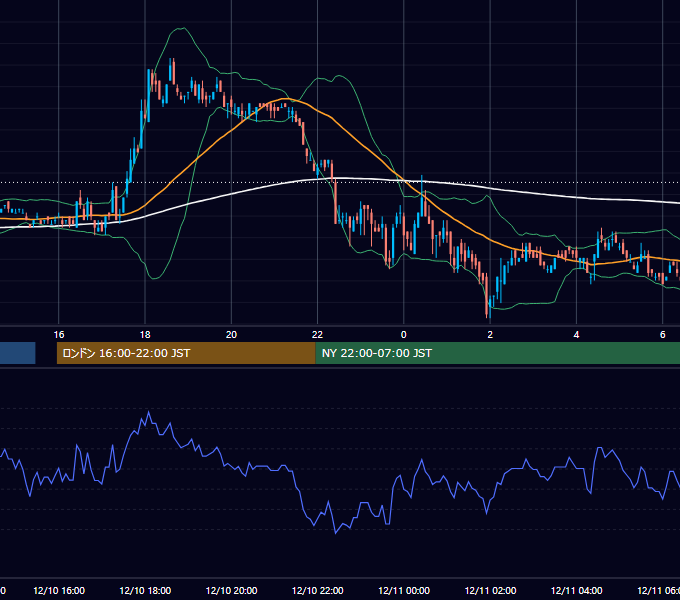Click the 12/11 02:00 time axis label
This screenshot has width=680, height=600.
490,590
